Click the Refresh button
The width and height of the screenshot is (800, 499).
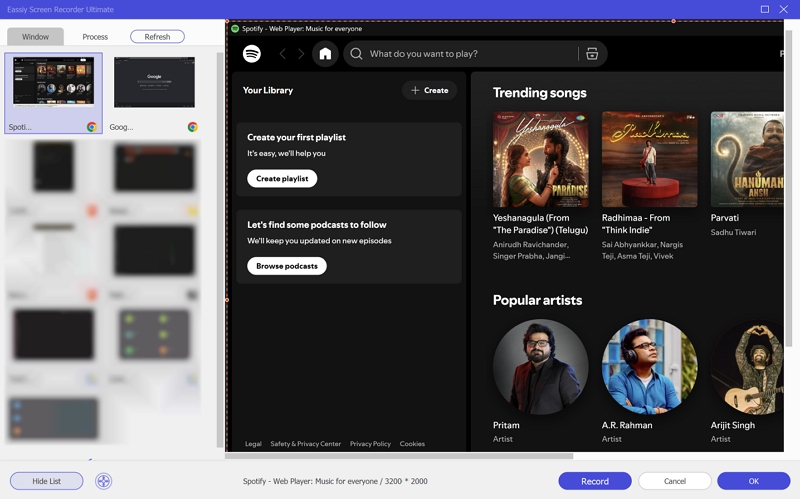[157, 37]
